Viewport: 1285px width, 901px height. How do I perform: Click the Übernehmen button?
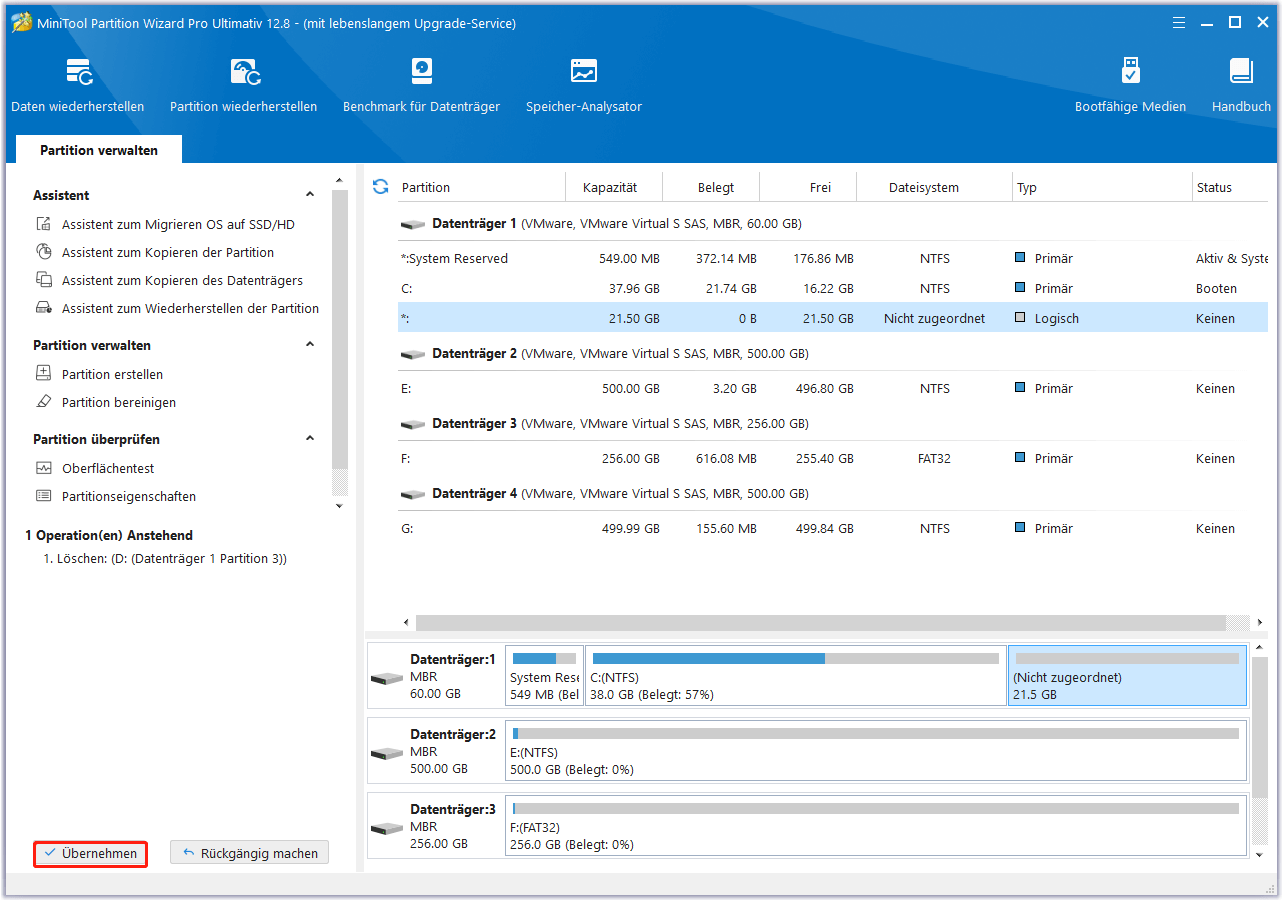[90, 853]
